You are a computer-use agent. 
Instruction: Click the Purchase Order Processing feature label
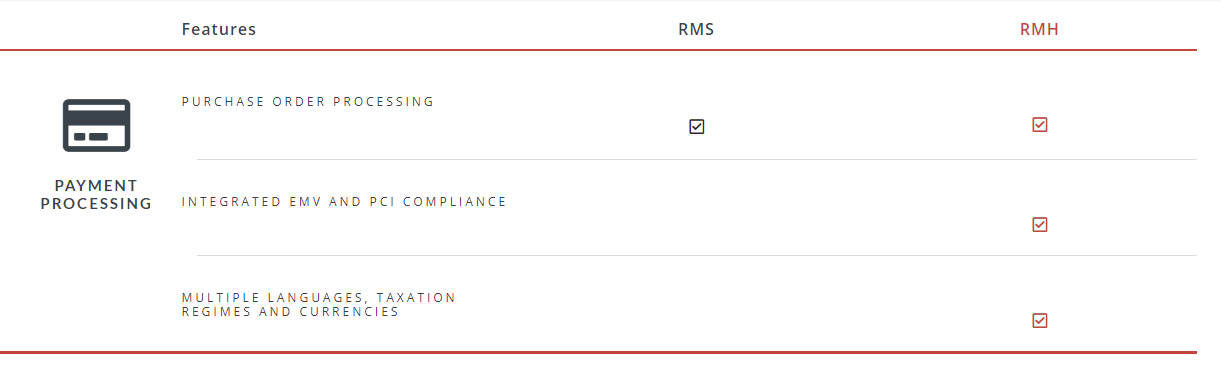(308, 101)
